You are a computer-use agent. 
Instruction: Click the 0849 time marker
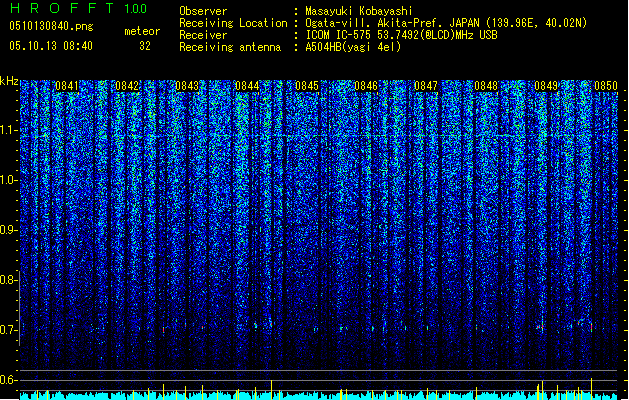point(546,86)
